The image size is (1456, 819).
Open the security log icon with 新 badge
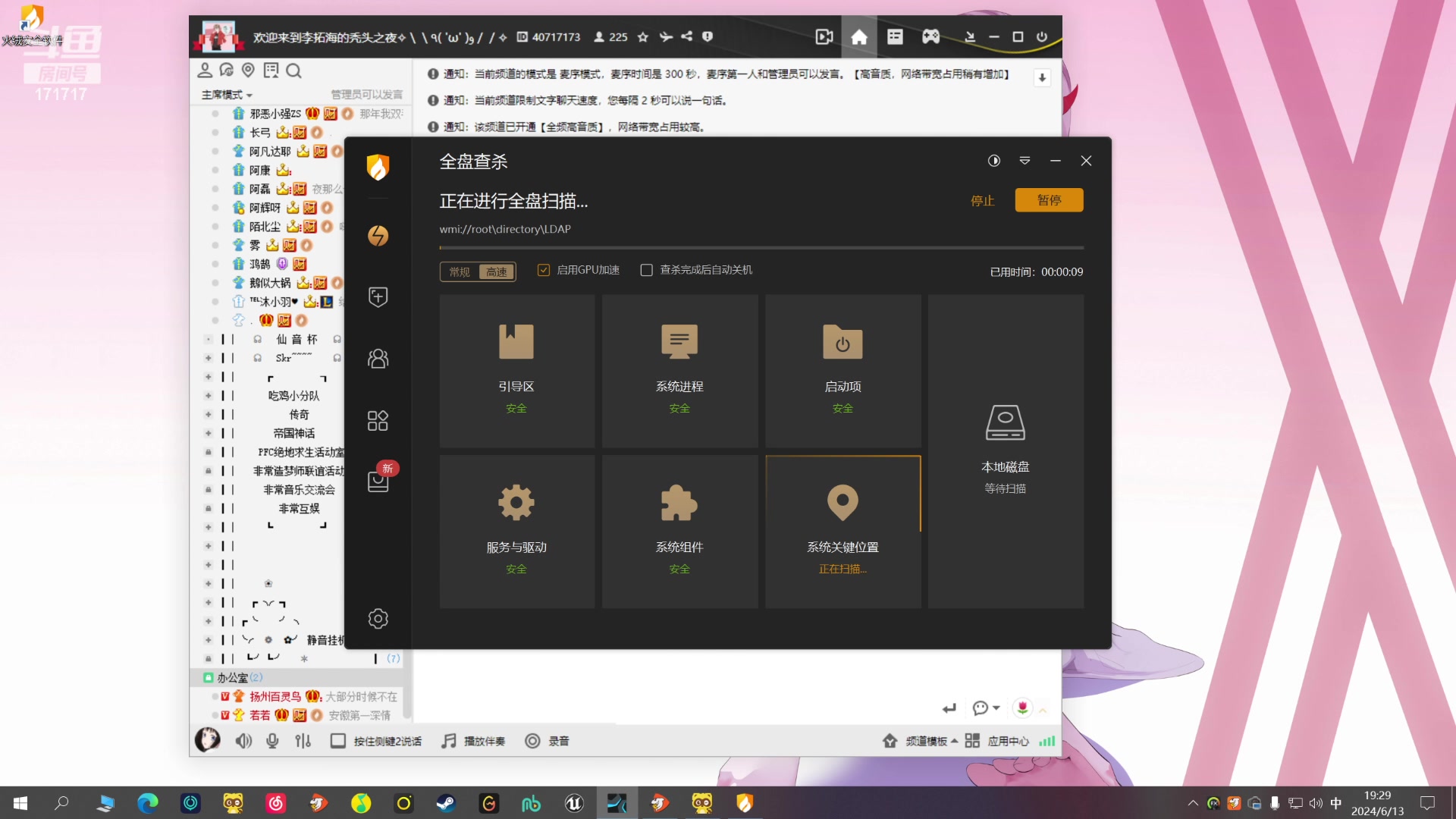(x=378, y=482)
